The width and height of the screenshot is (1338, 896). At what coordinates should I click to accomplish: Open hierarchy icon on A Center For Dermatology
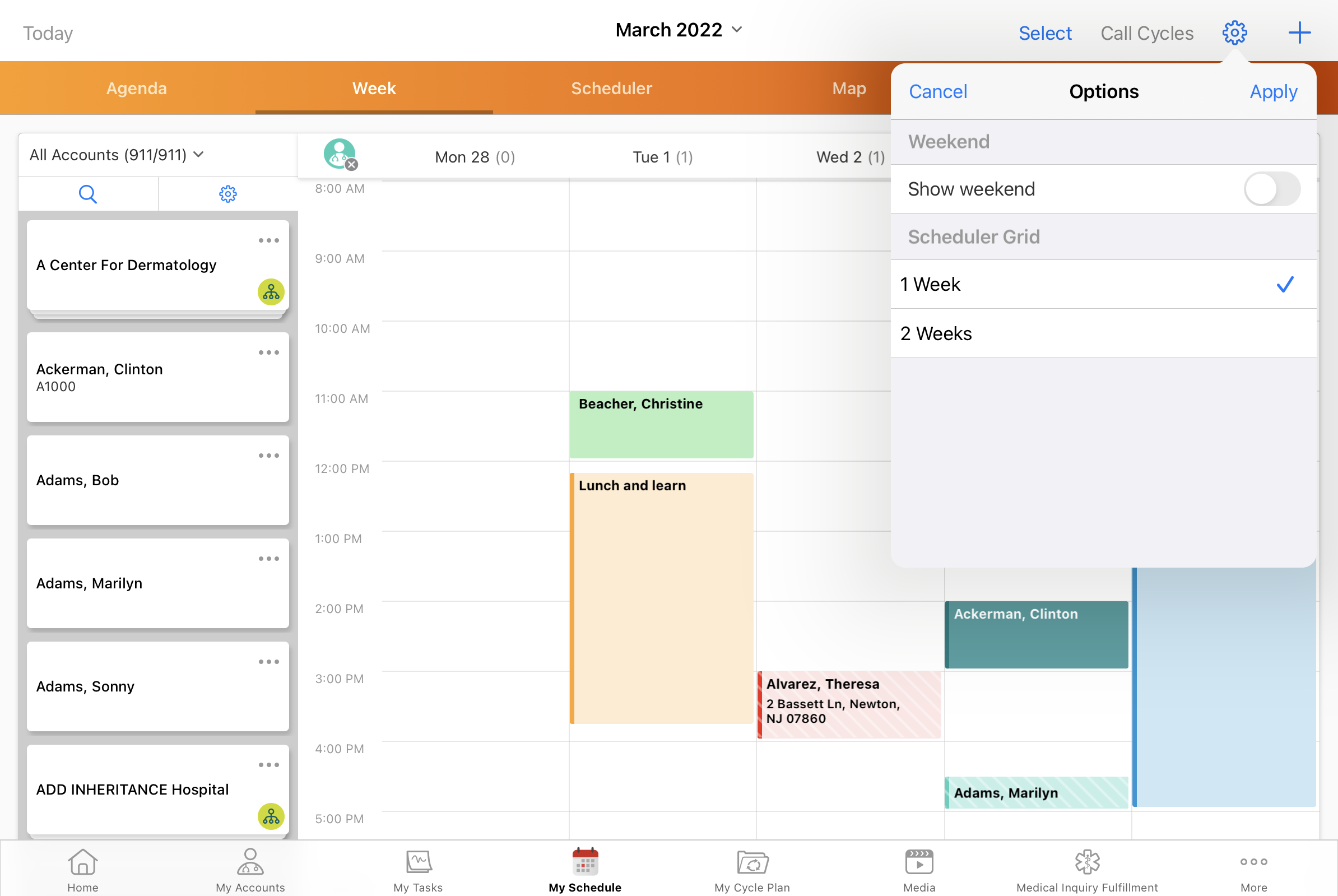point(271,292)
